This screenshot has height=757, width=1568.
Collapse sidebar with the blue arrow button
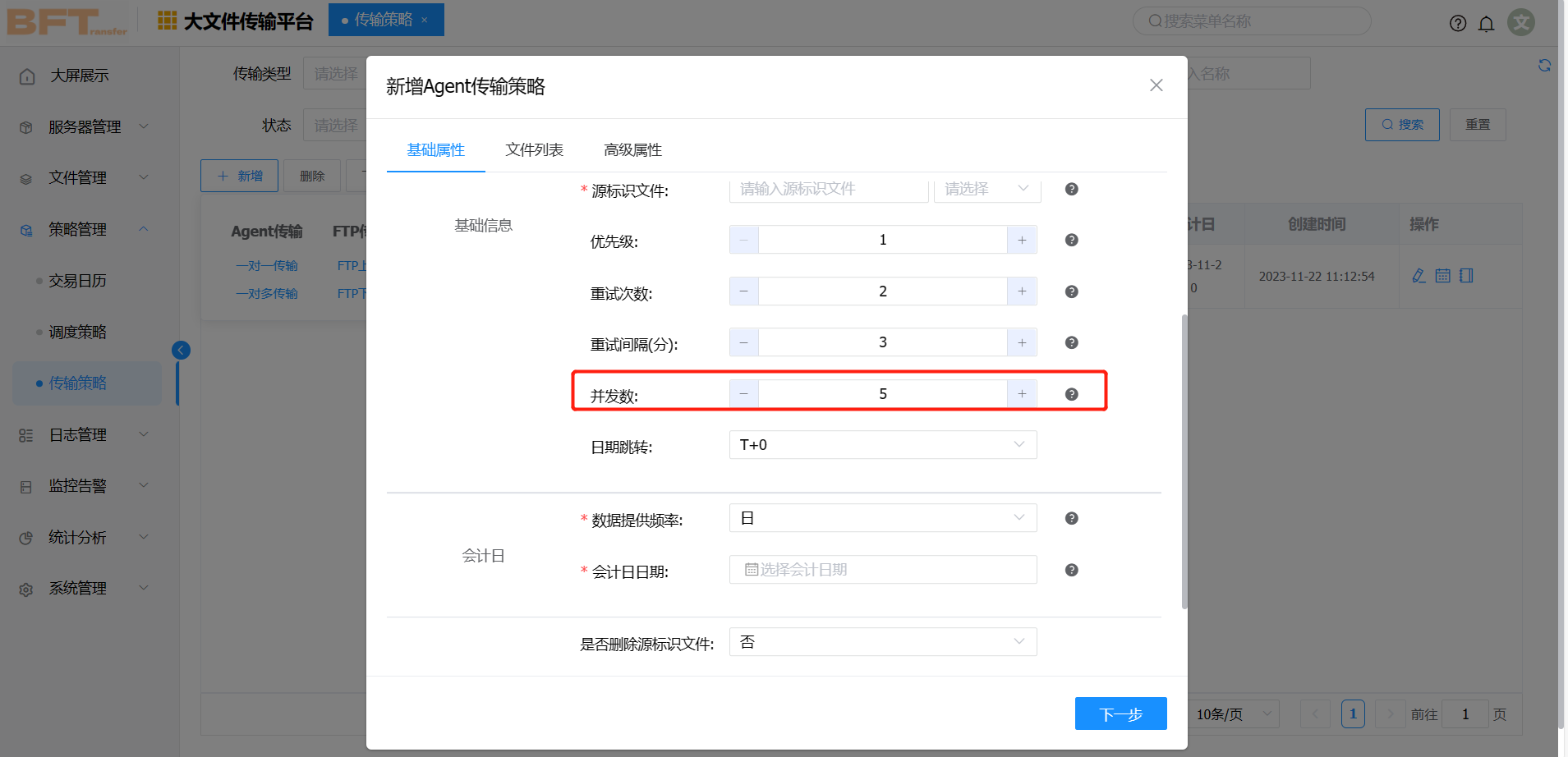click(x=181, y=351)
